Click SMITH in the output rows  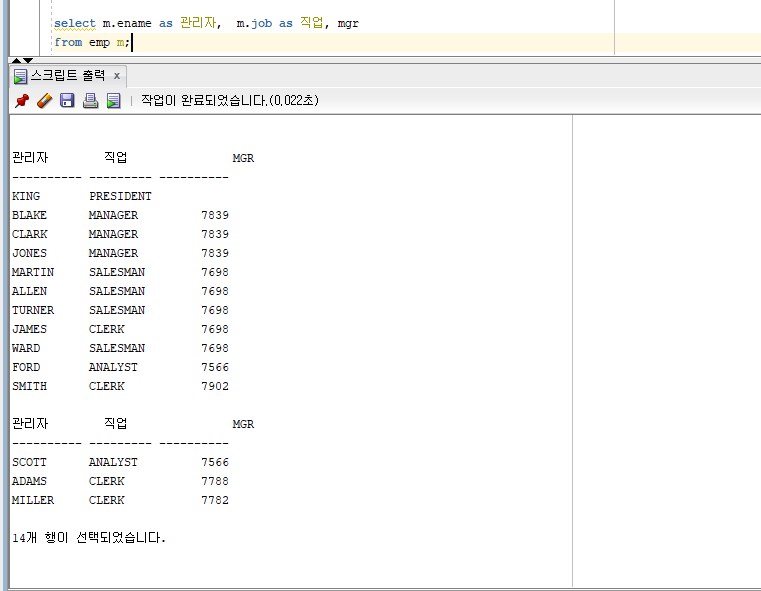[x=29, y=386]
